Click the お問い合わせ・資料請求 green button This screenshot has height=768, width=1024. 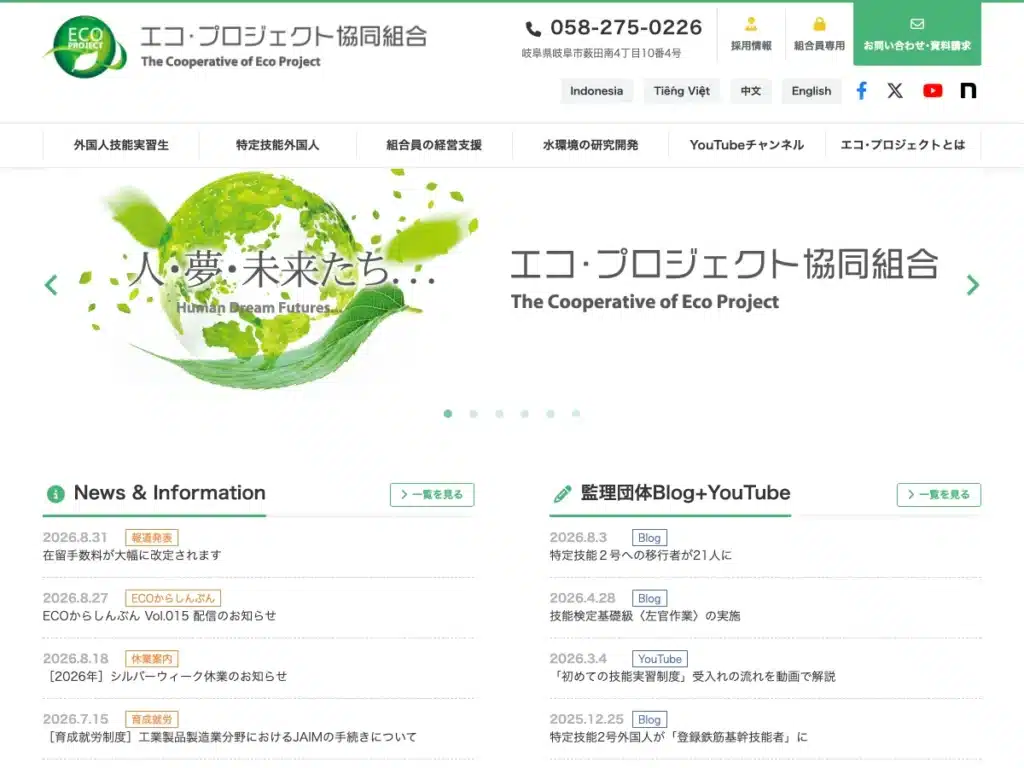(917, 34)
